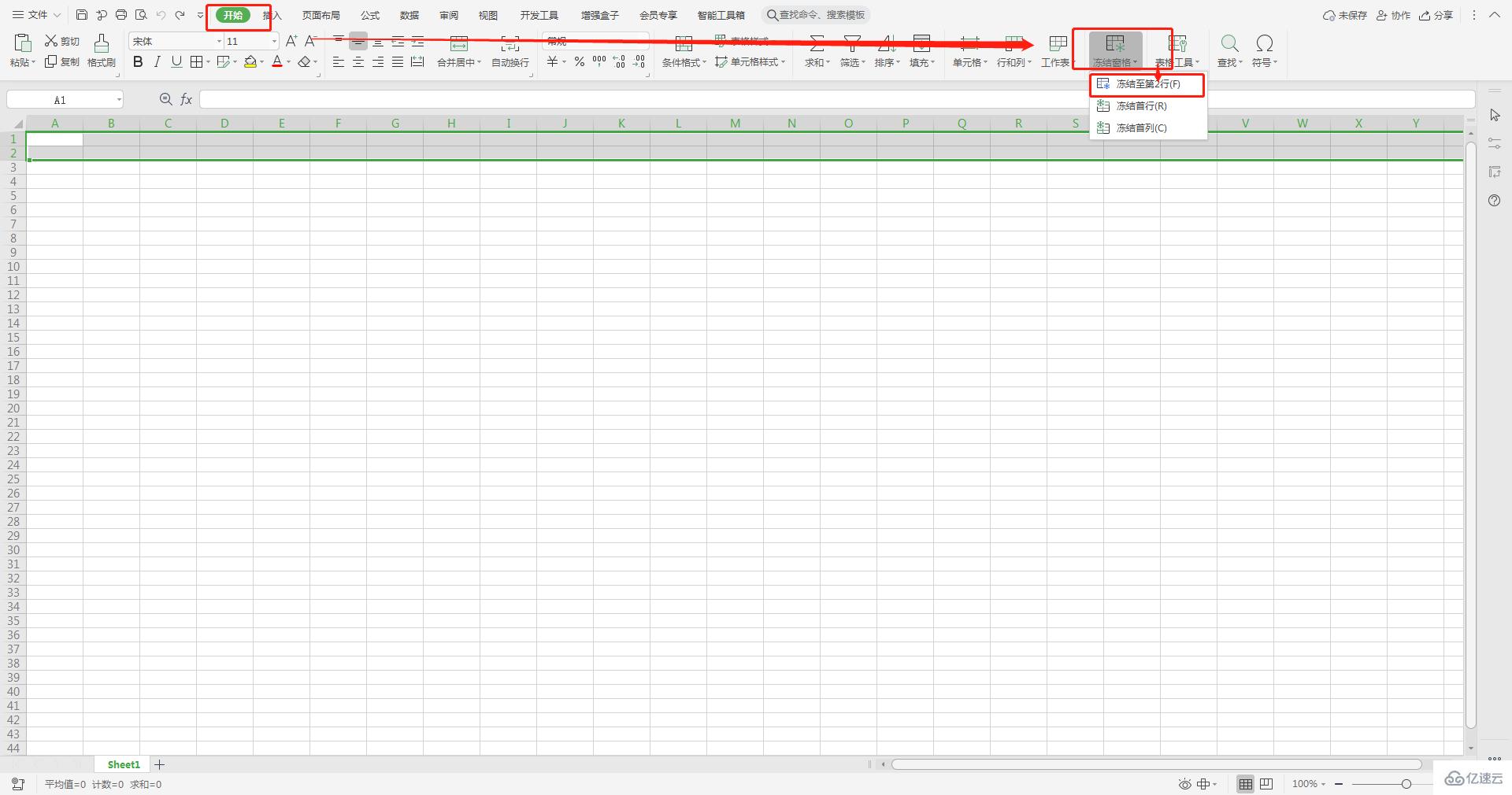This screenshot has height=795, width=1512.
Task: Click the Copy button
Action: click(x=62, y=61)
